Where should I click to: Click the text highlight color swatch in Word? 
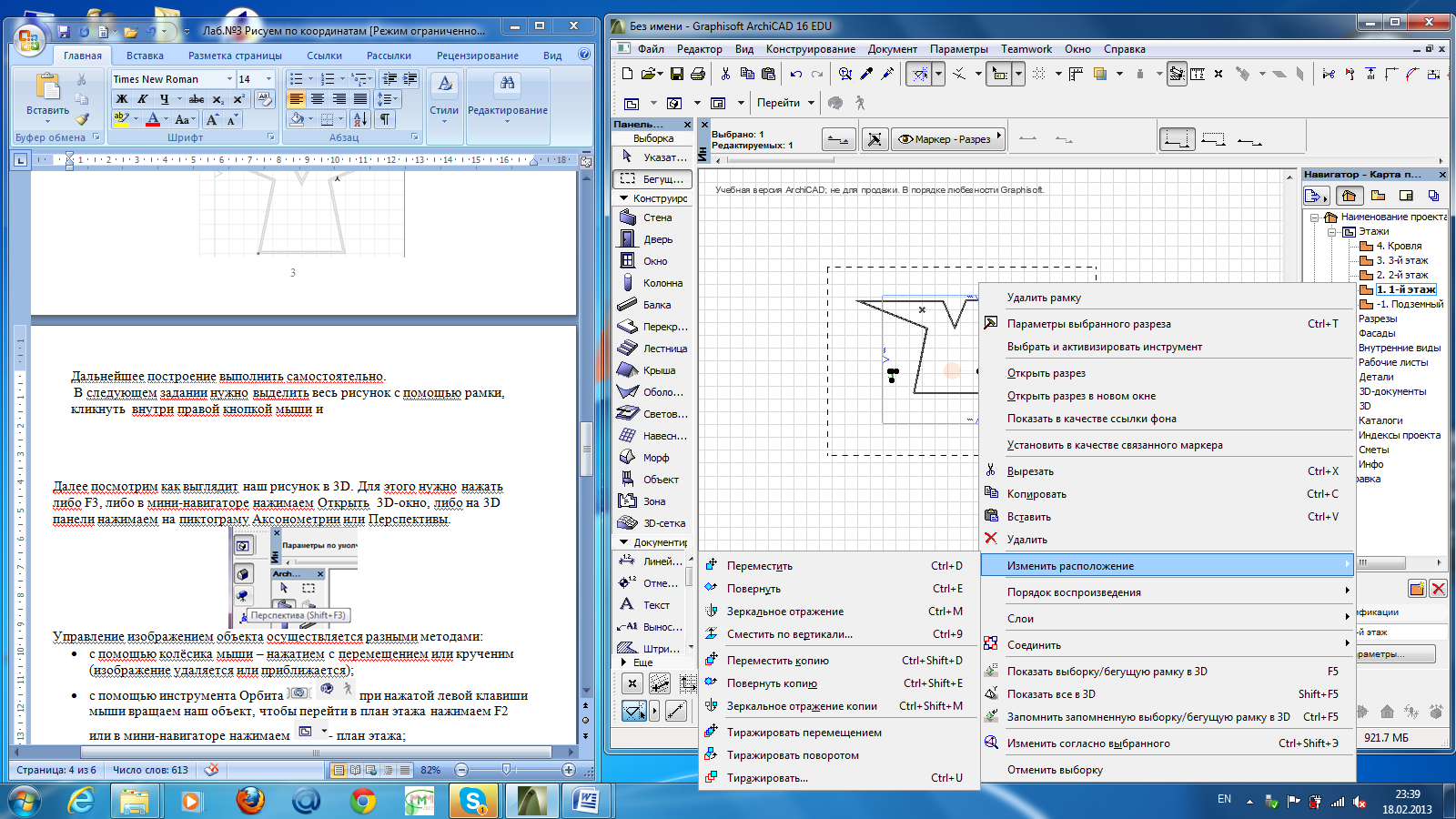point(121,119)
